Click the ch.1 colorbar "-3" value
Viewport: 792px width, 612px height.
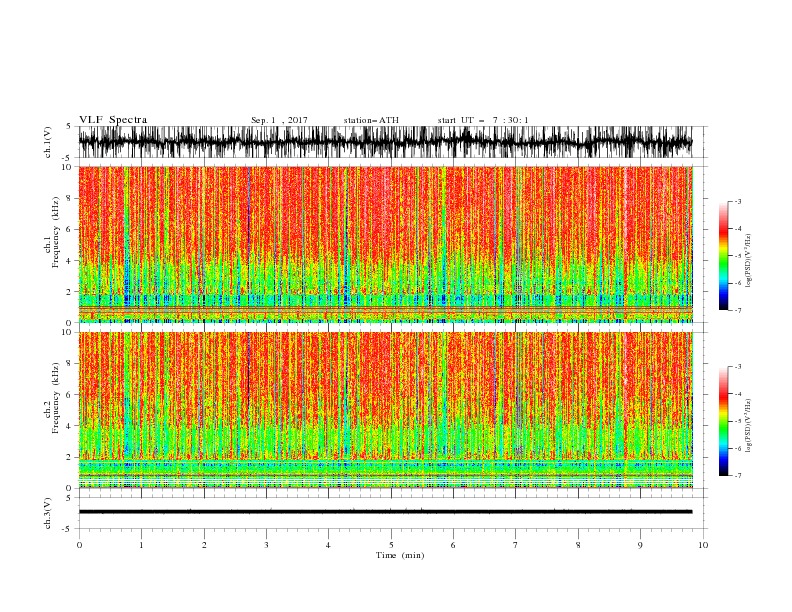(x=738, y=201)
